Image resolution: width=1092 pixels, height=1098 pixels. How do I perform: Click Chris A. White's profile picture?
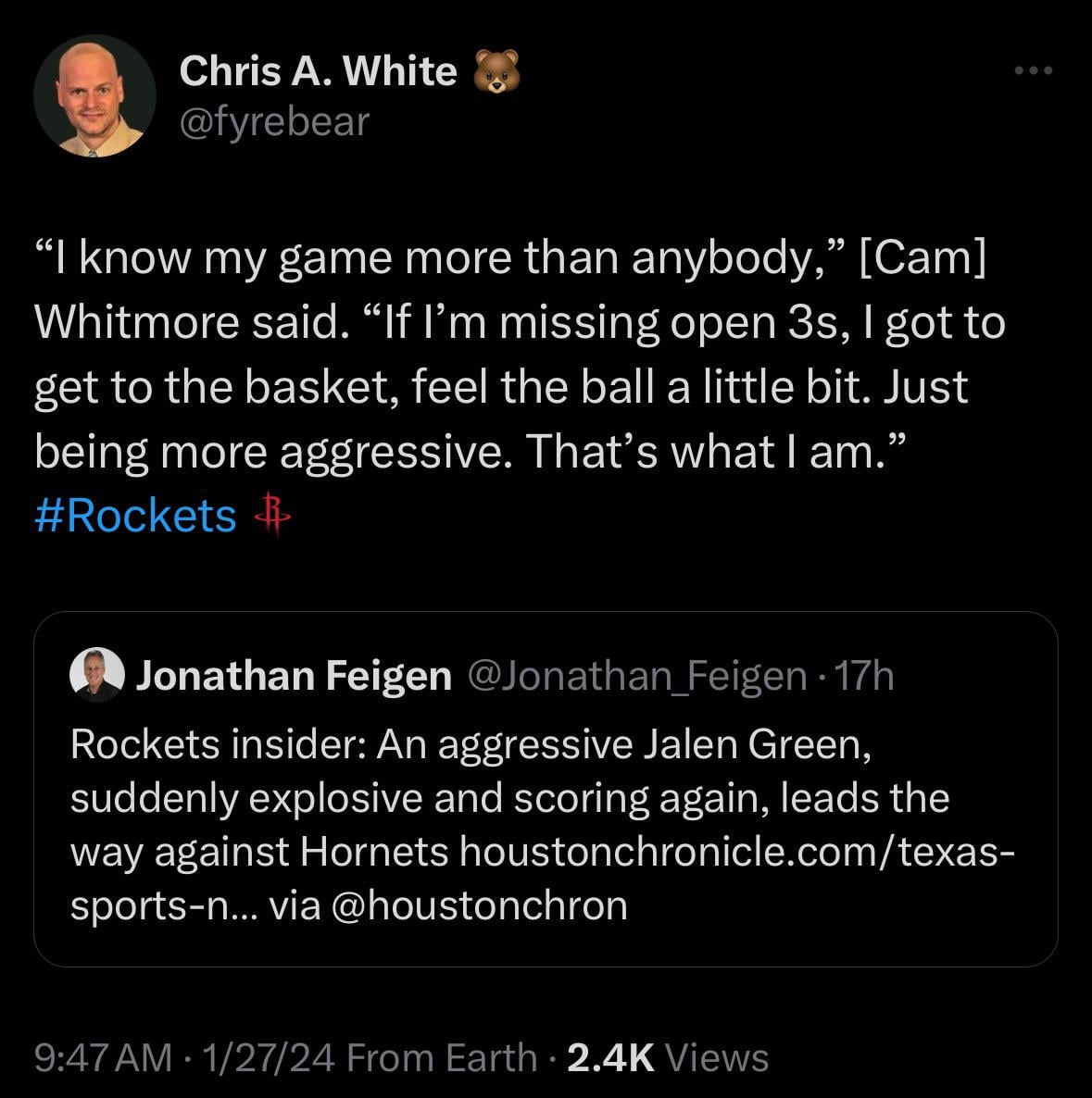coord(94,96)
